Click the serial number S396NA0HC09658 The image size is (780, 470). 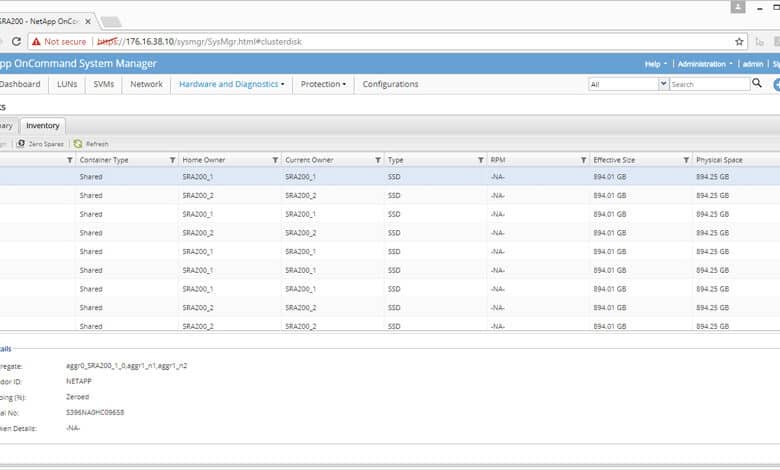click(95, 412)
